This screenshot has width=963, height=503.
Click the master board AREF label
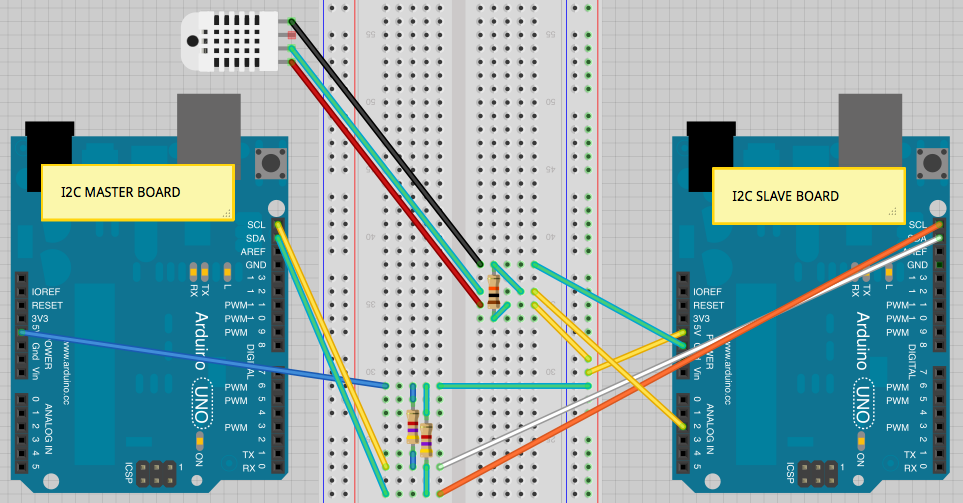click(x=253, y=252)
